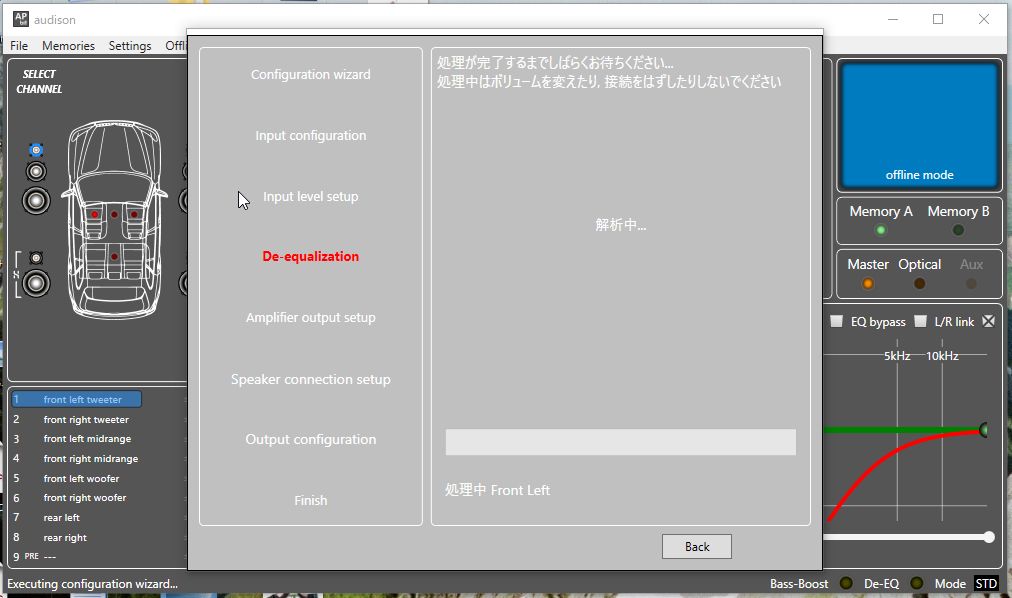The width and height of the screenshot is (1012, 598).
Task: Click the De-EQ status LED
Action: (x=916, y=583)
